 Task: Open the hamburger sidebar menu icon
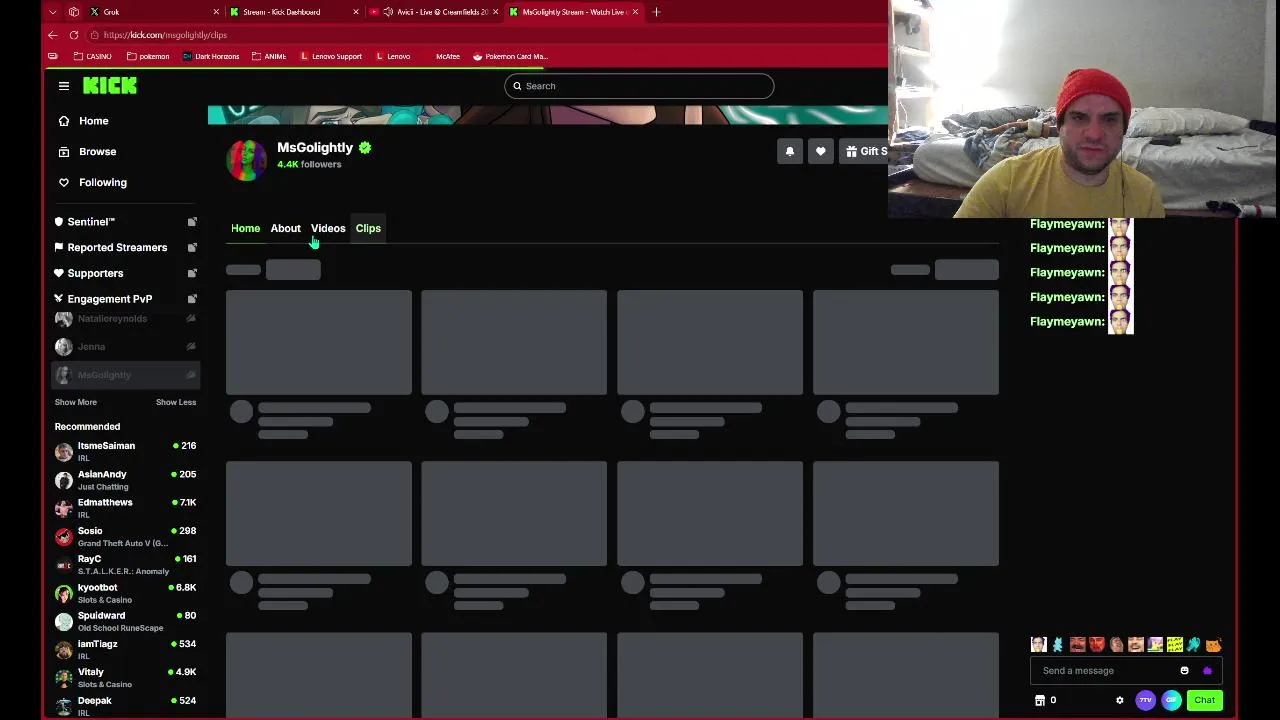[64, 86]
